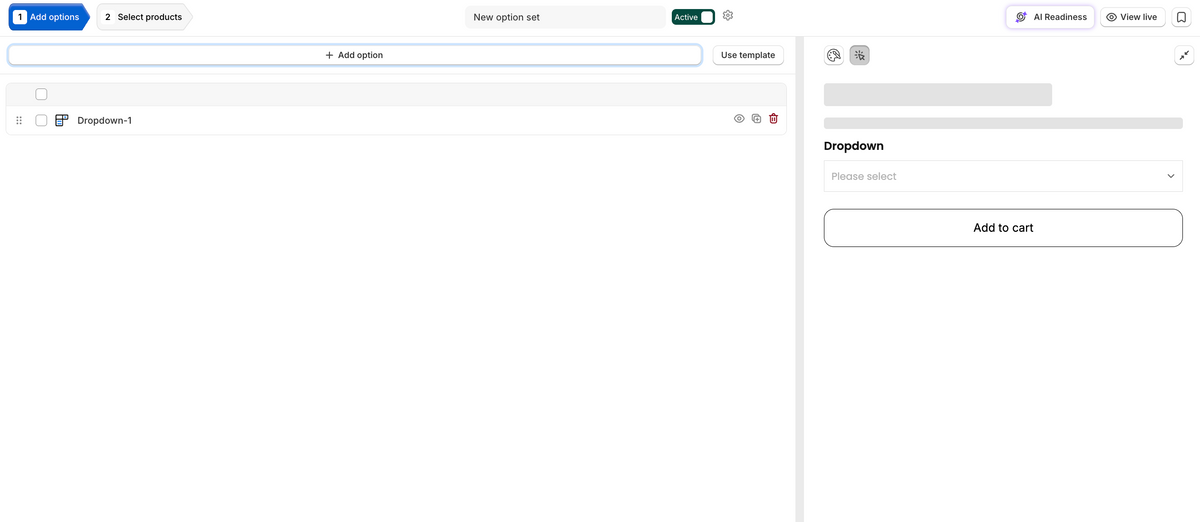Switch to step 1 Add options
The height and width of the screenshot is (522, 1200).
pyautogui.click(x=48, y=17)
